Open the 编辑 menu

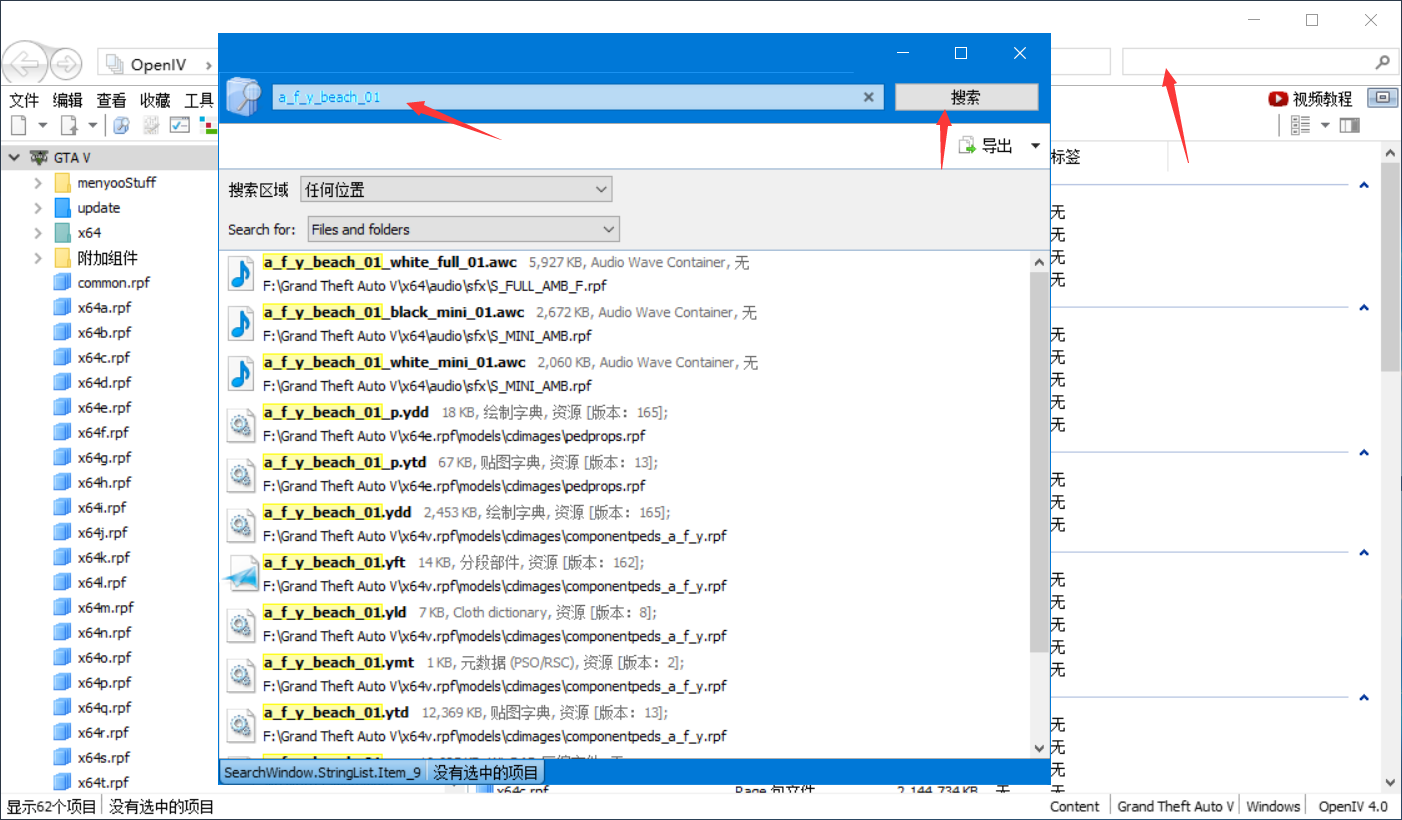(68, 100)
